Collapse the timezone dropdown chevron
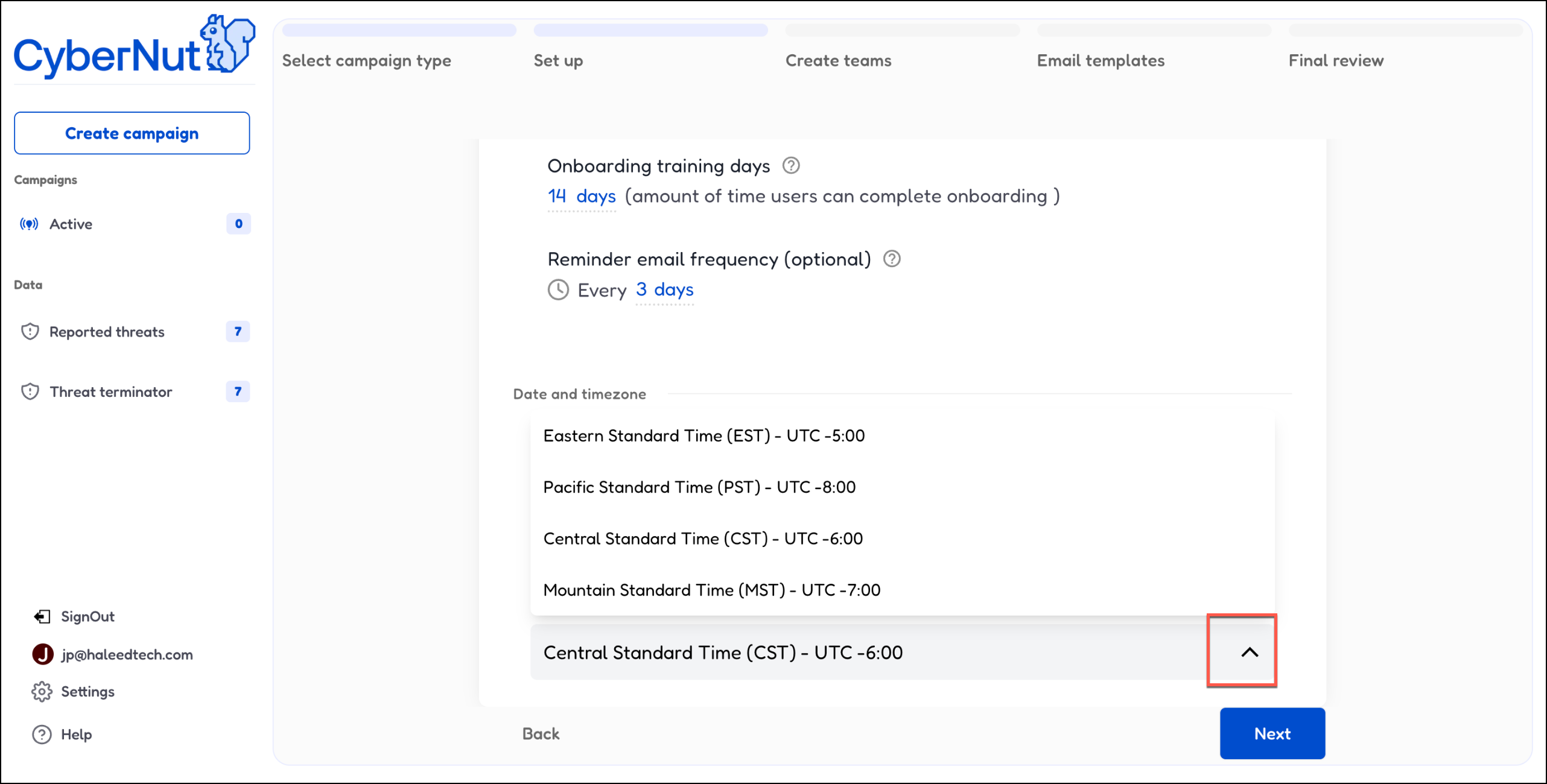 1250,653
